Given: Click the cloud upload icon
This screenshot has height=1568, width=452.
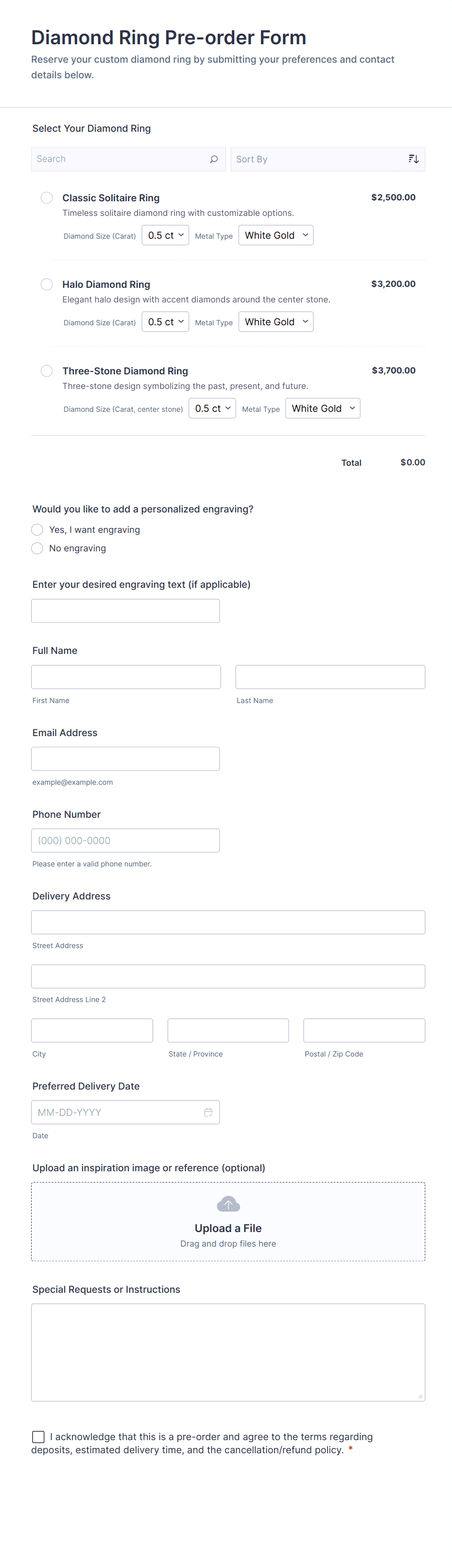Looking at the screenshot, I should [x=228, y=1204].
